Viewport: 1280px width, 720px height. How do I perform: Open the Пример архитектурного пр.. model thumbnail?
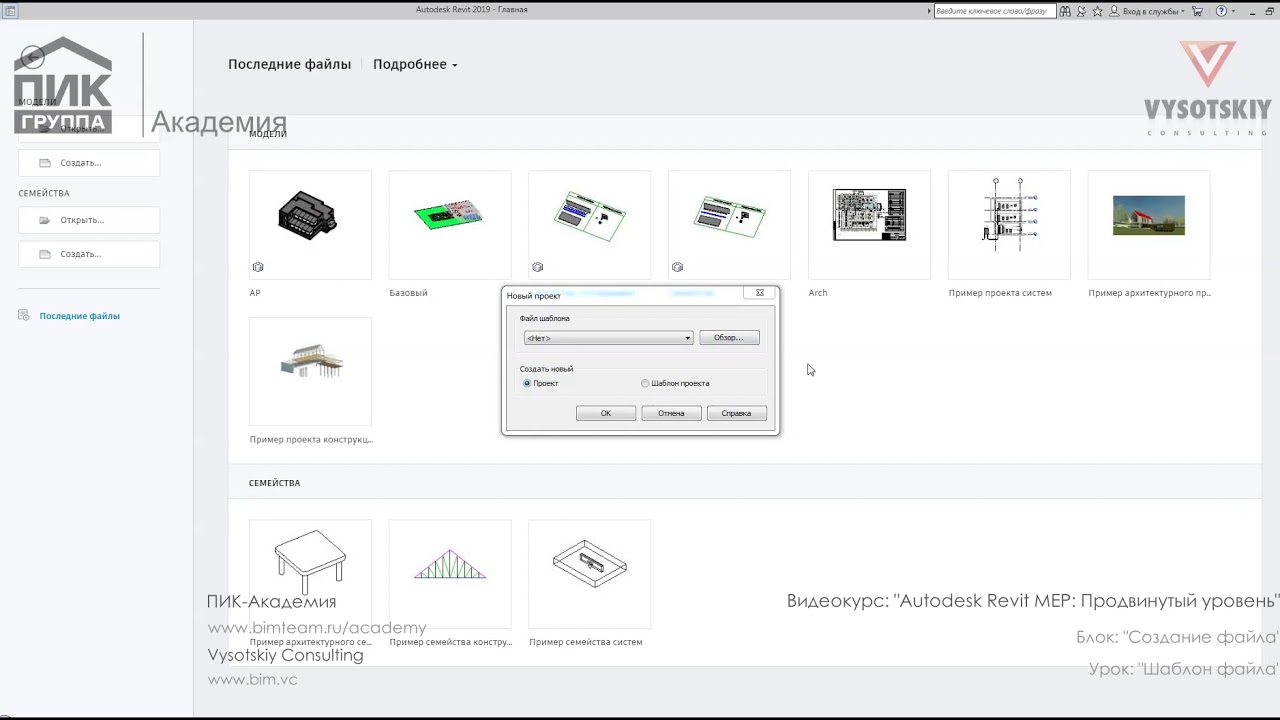coord(1149,224)
